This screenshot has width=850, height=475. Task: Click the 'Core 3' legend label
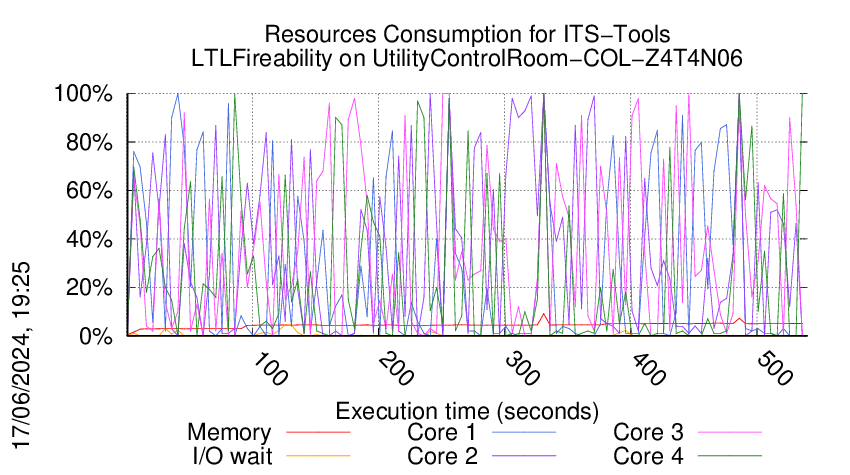tap(648, 432)
